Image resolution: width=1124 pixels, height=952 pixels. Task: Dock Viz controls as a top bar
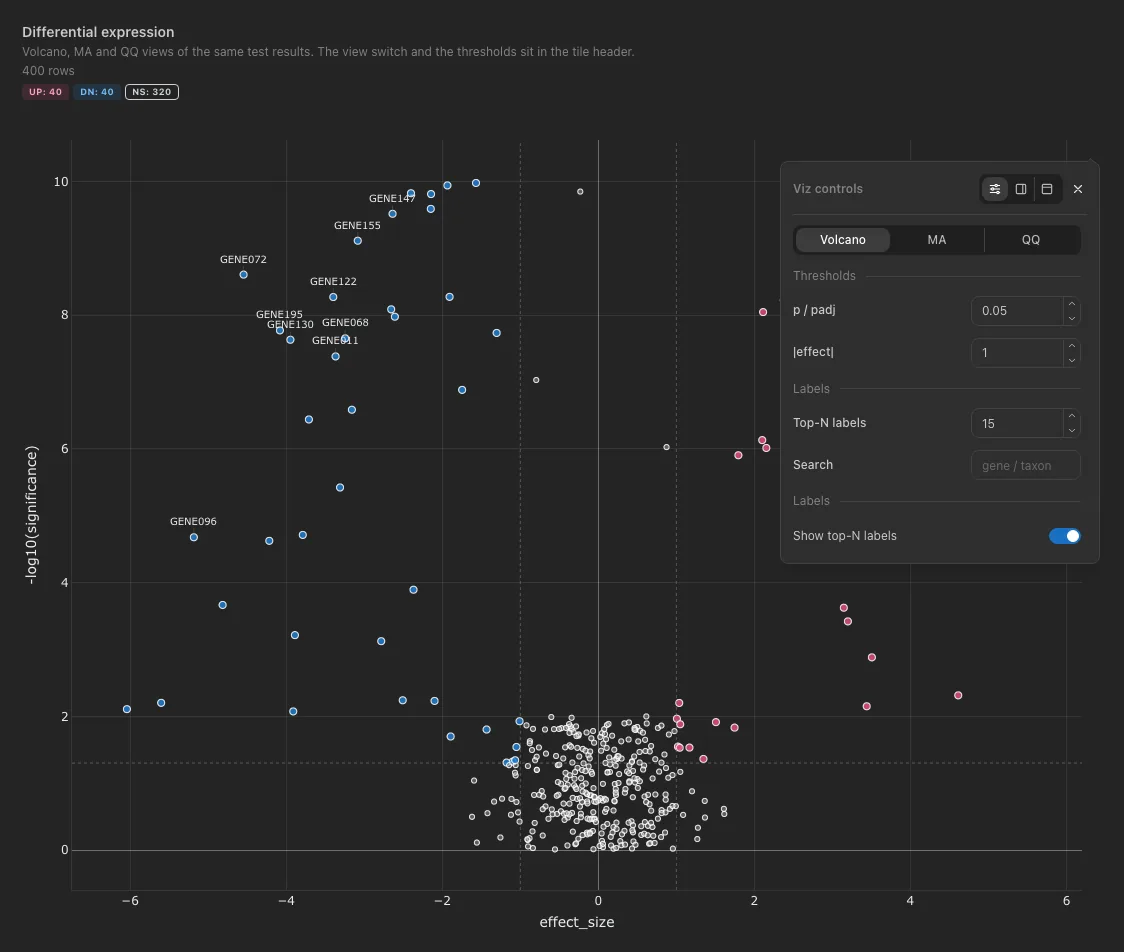pyautogui.click(x=1047, y=189)
